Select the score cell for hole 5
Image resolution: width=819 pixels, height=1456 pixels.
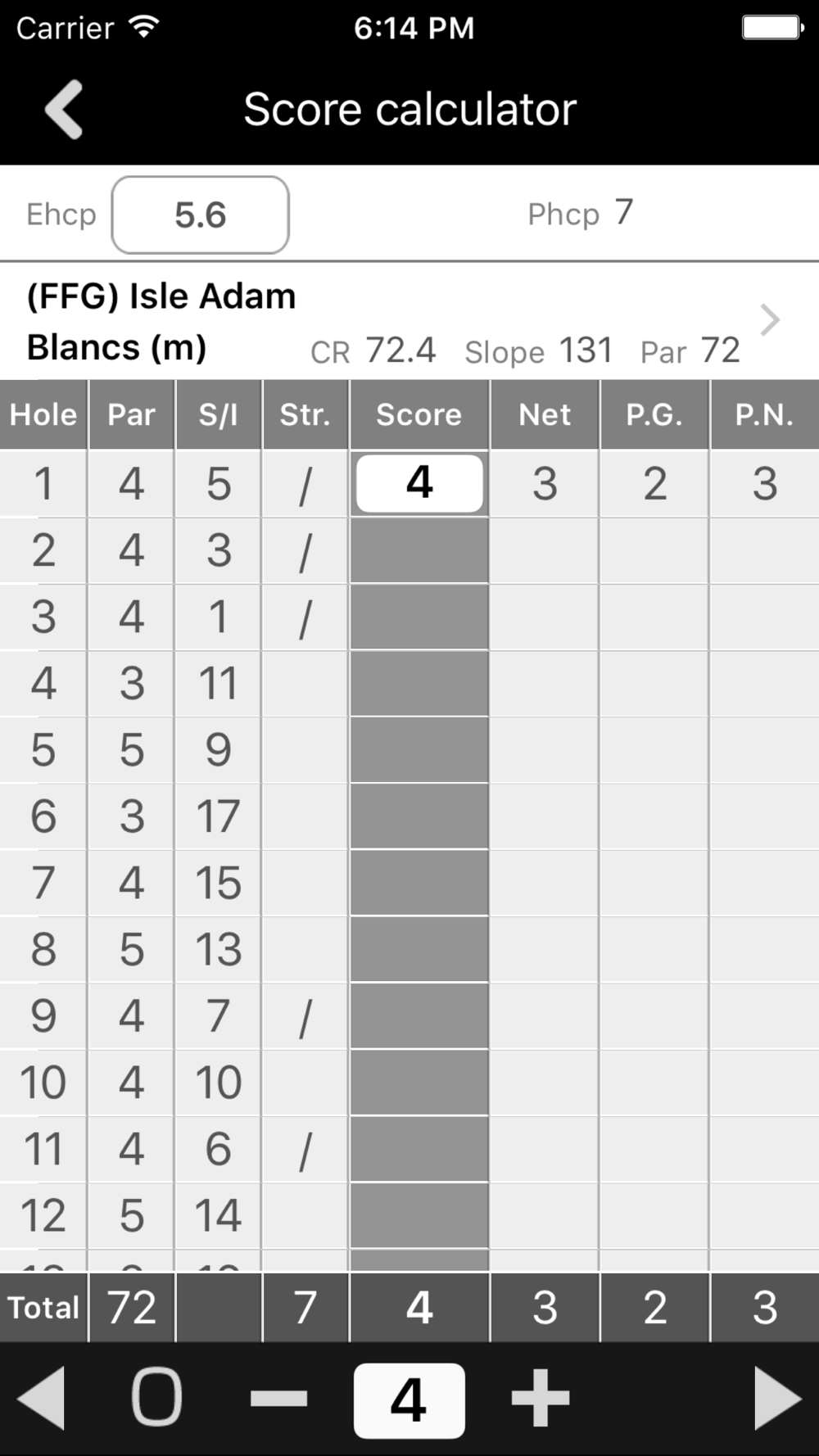coord(419,750)
